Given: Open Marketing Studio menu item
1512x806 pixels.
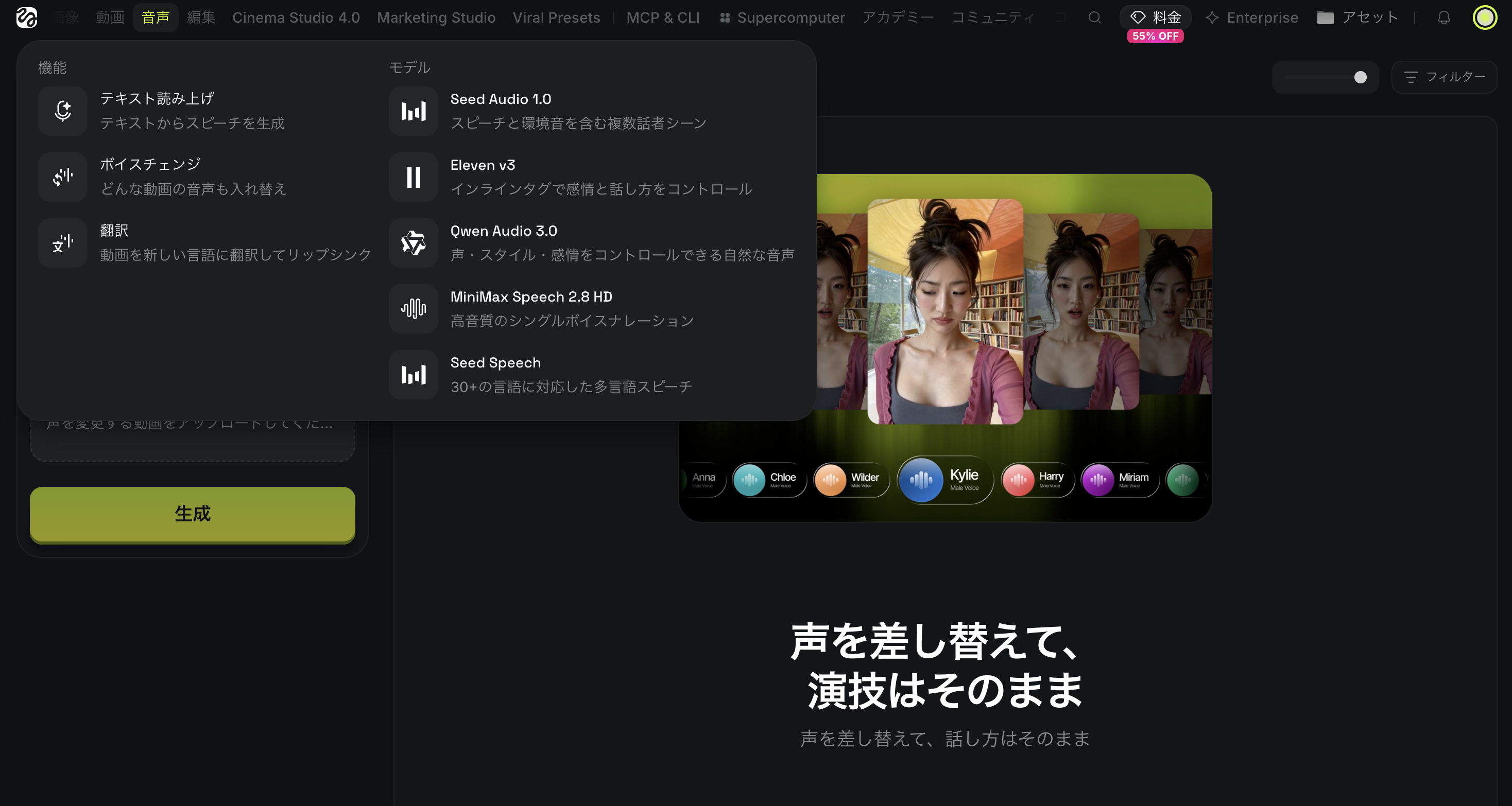Looking at the screenshot, I should 436,17.
